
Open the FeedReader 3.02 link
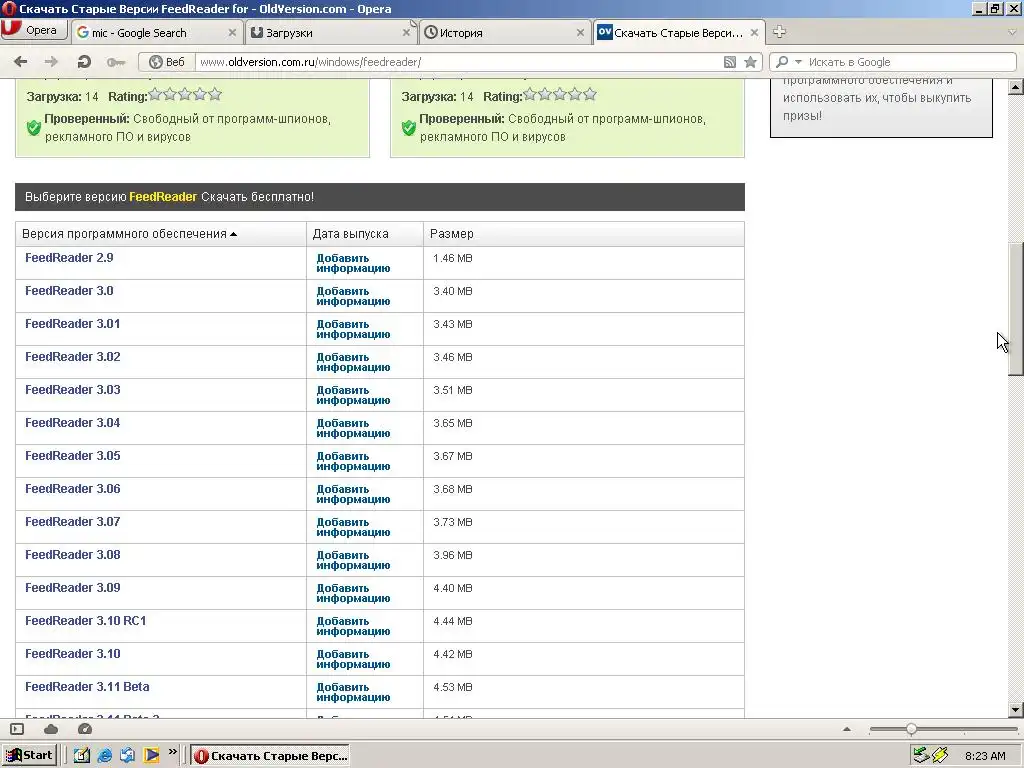click(x=72, y=357)
